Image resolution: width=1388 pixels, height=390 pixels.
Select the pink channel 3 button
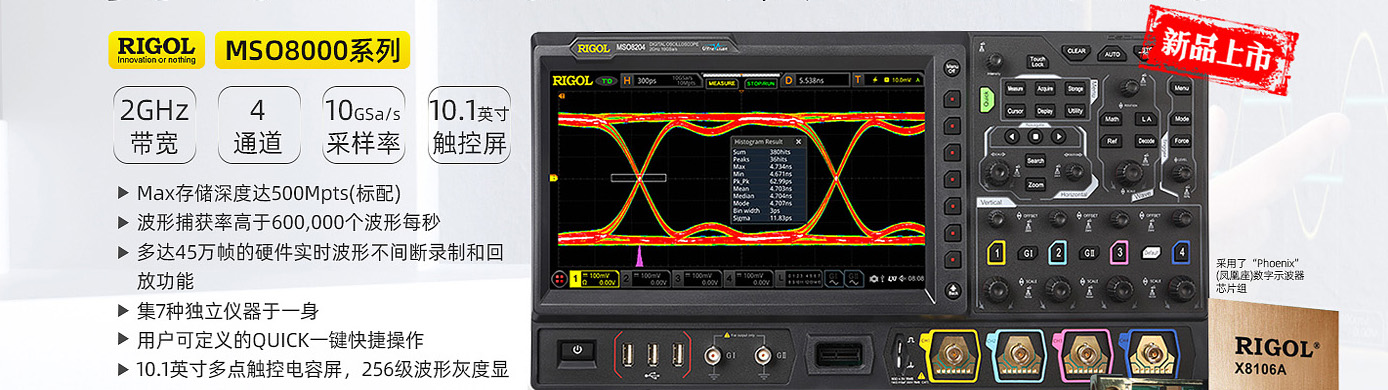pos(1119,253)
